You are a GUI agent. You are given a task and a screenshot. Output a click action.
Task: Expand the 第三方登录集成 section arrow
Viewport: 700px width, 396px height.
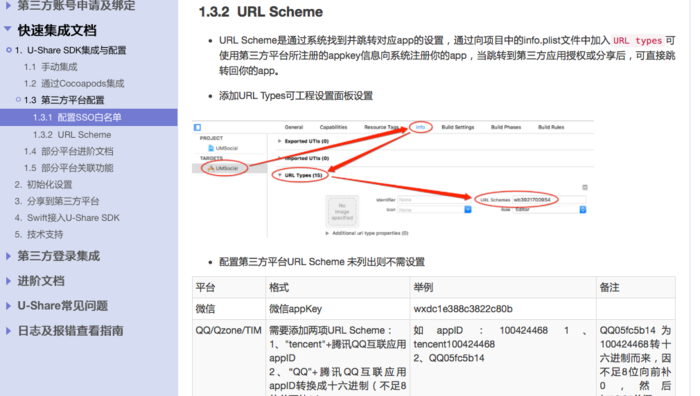click(x=8, y=256)
